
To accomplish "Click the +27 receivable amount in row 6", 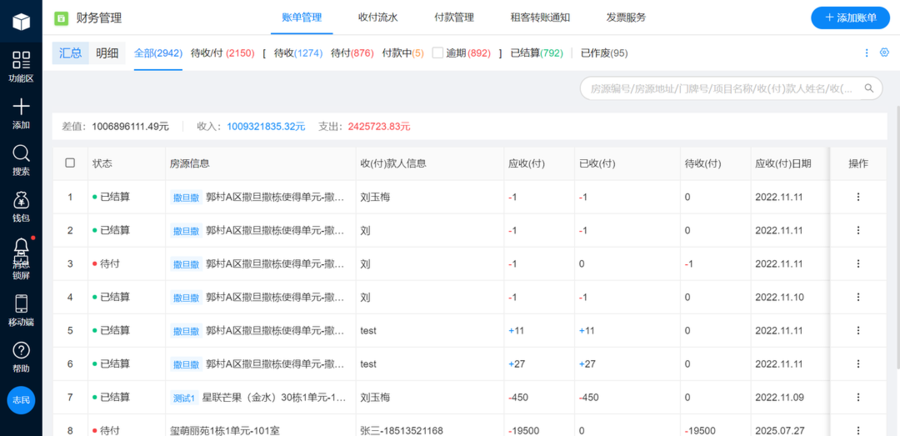I will point(518,364).
